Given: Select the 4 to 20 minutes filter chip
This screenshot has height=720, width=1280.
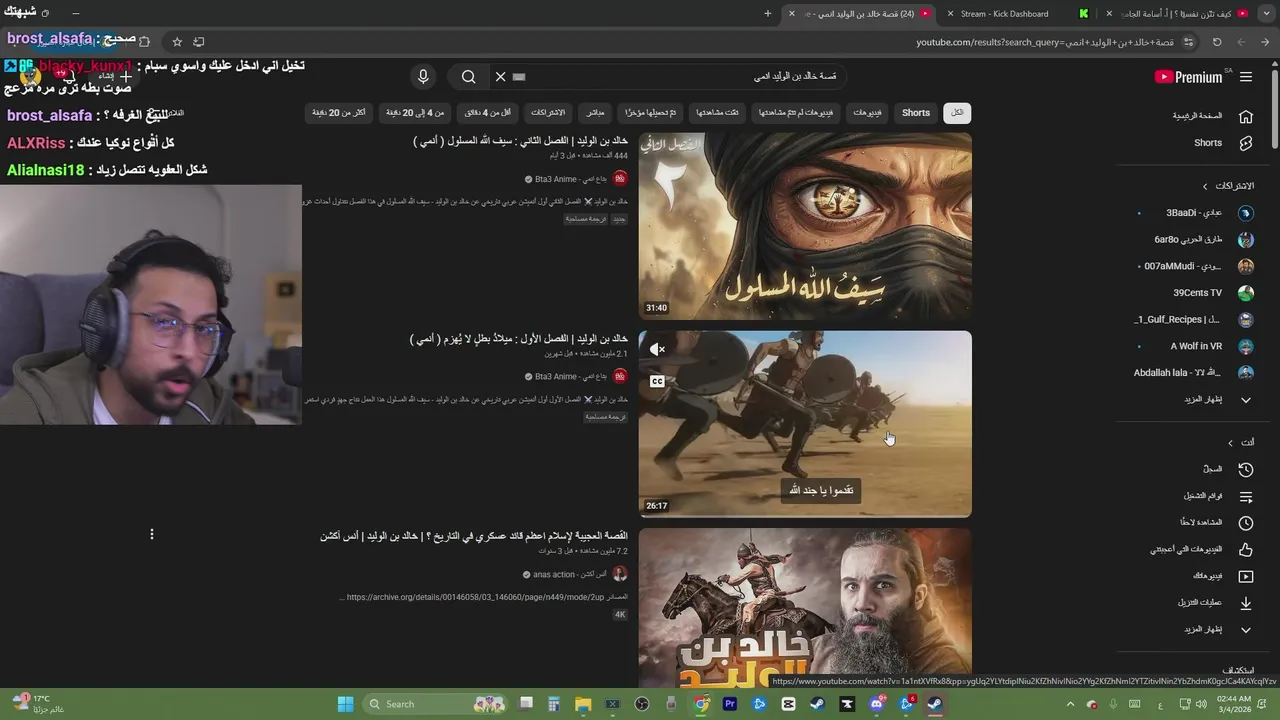Looking at the screenshot, I should pos(415,113).
